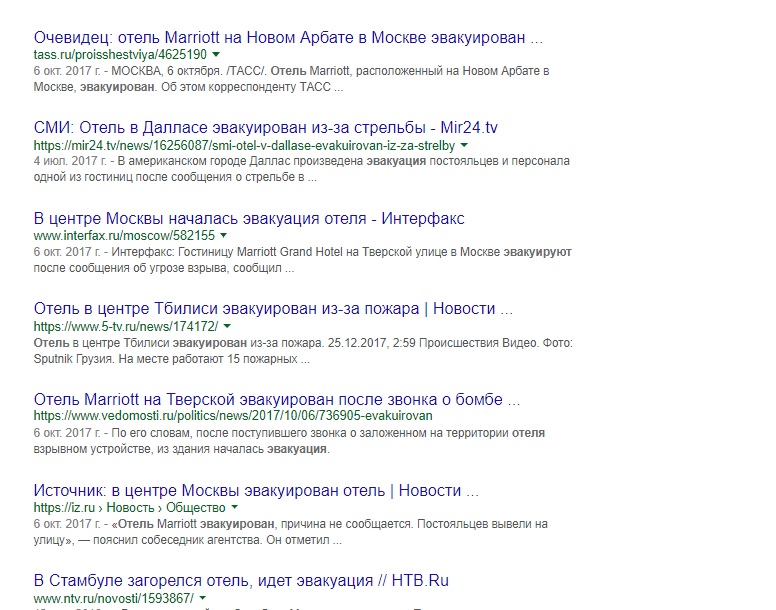Expand the iz.ru breadcrumb dropdown arrow

[x=235, y=507]
